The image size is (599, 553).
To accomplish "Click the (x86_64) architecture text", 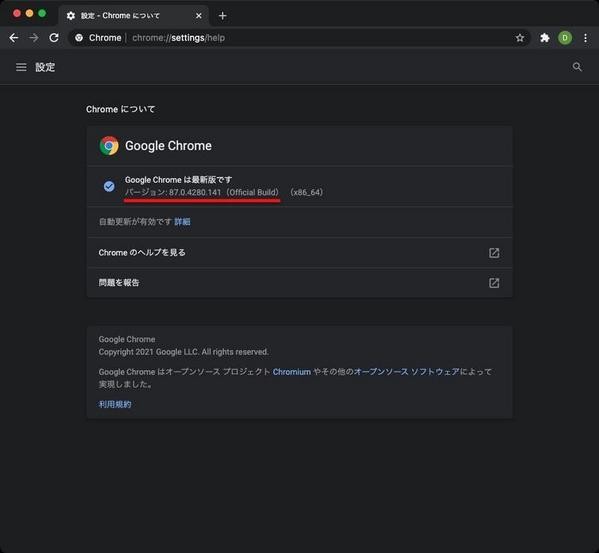I will tap(306, 192).
